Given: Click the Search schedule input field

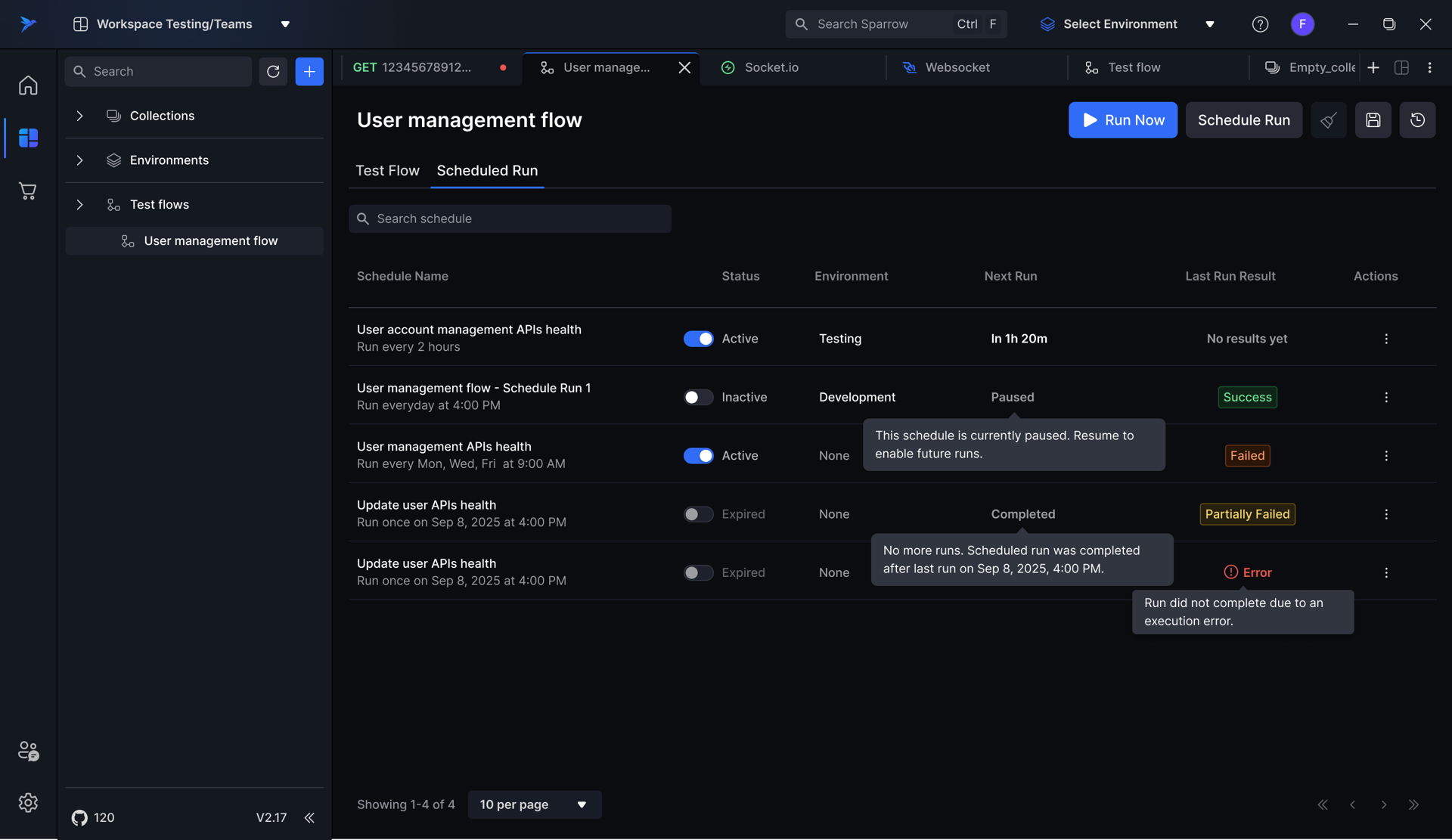Looking at the screenshot, I should (x=510, y=219).
